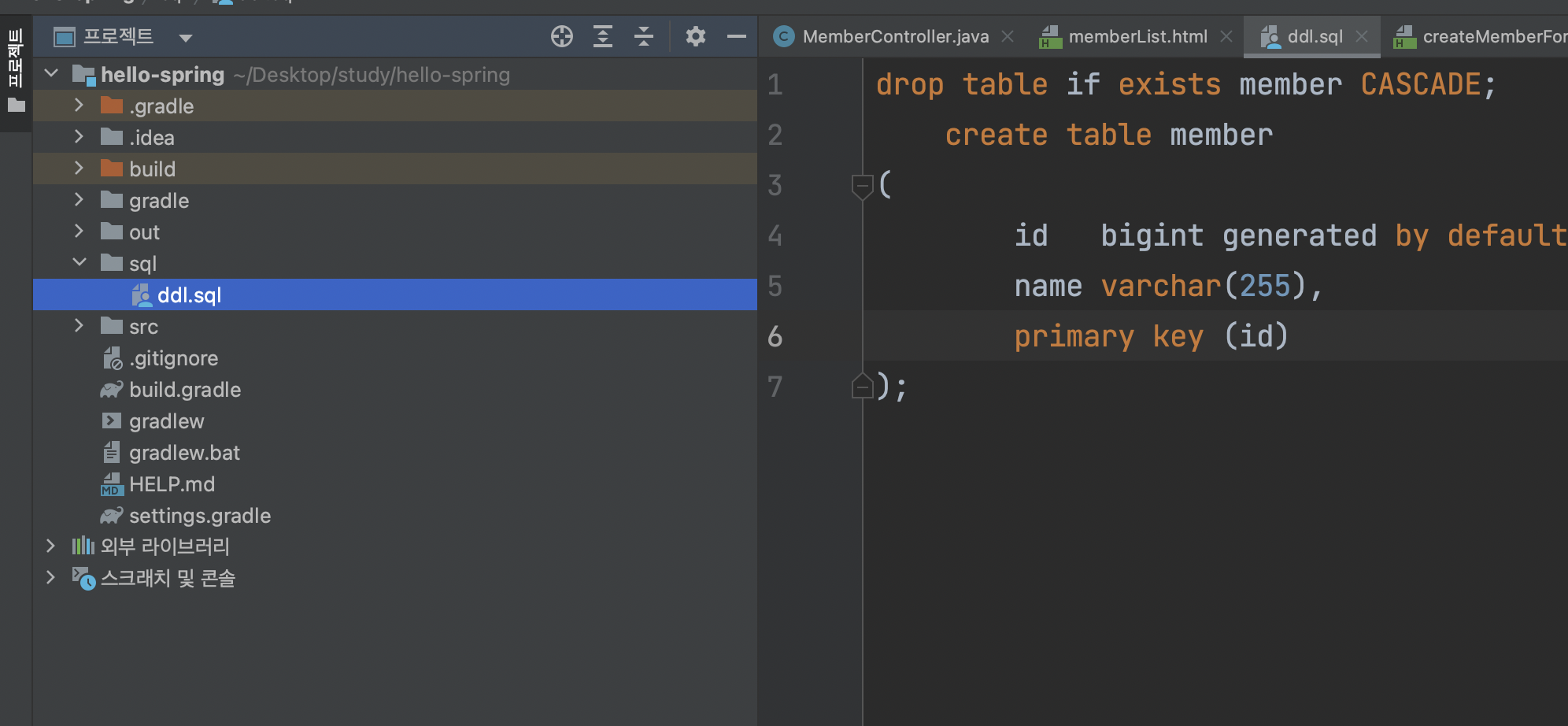Image resolution: width=1568 pixels, height=726 pixels.
Task: Click the word CASCADE in line 1
Action: pyautogui.click(x=1421, y=84)
